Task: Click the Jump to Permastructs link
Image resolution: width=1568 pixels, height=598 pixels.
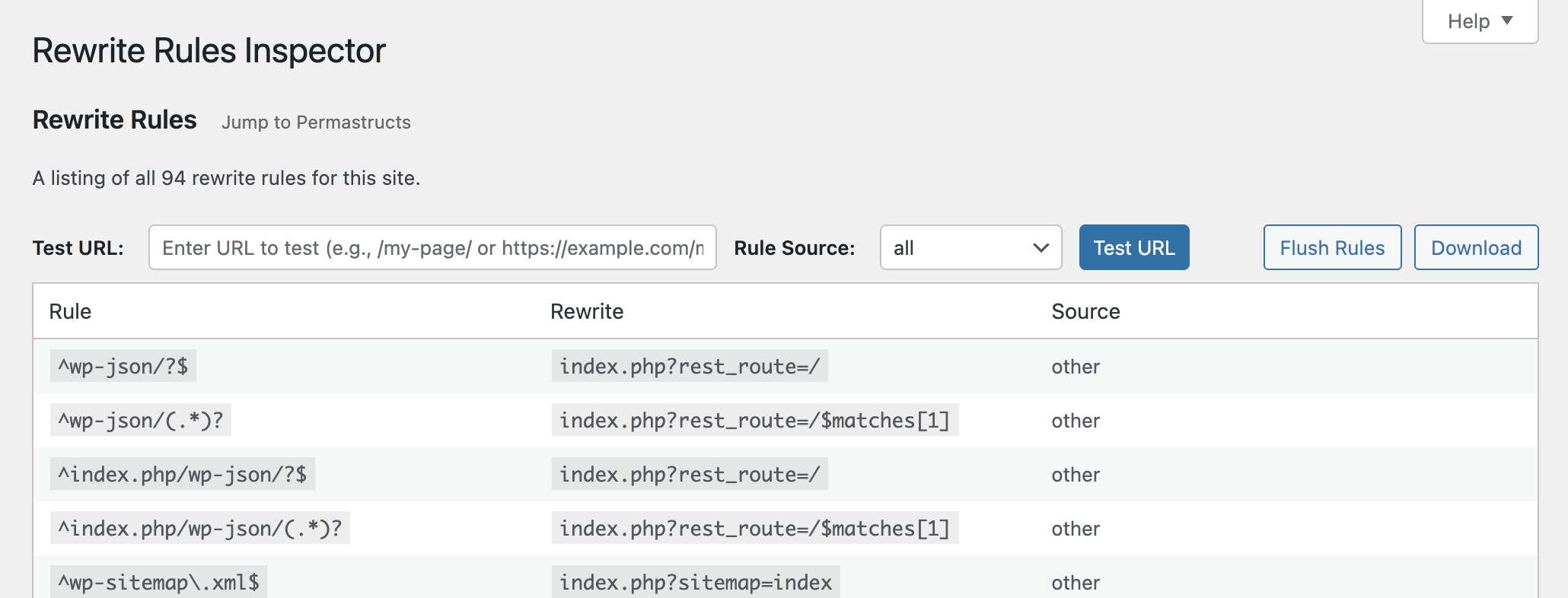Action: (x=316, y=122)
